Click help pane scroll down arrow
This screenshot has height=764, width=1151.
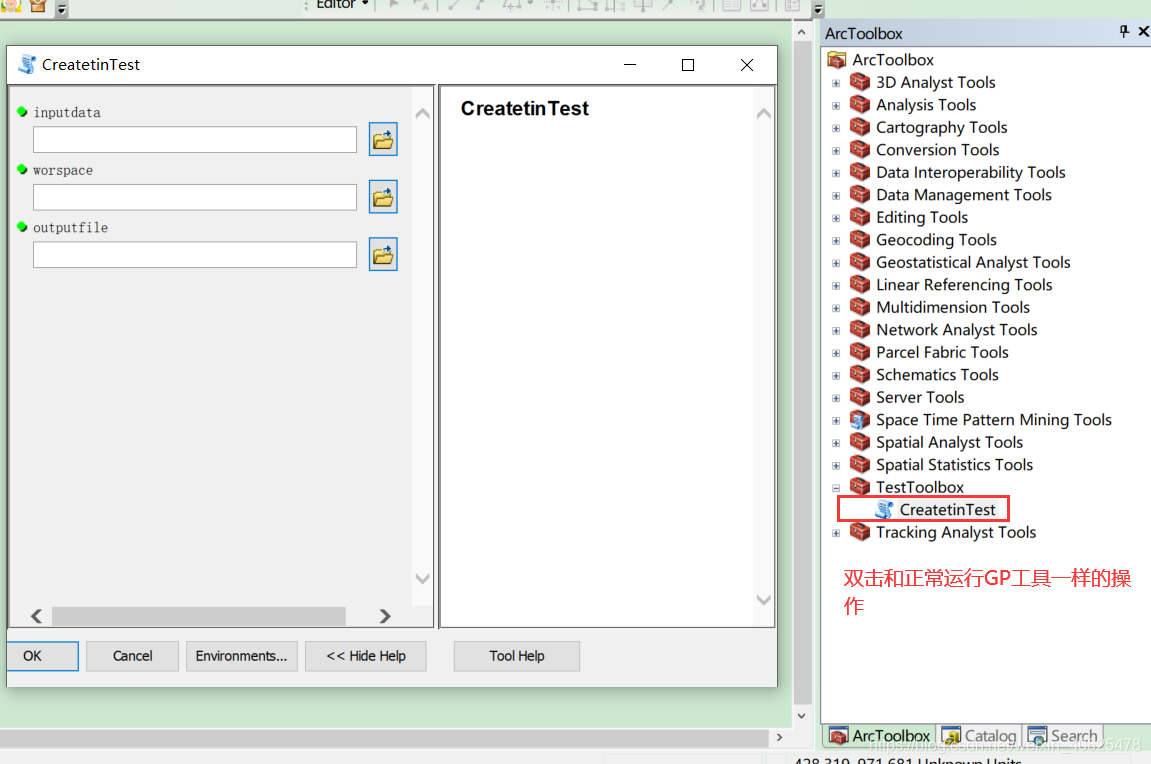(763, 600)
